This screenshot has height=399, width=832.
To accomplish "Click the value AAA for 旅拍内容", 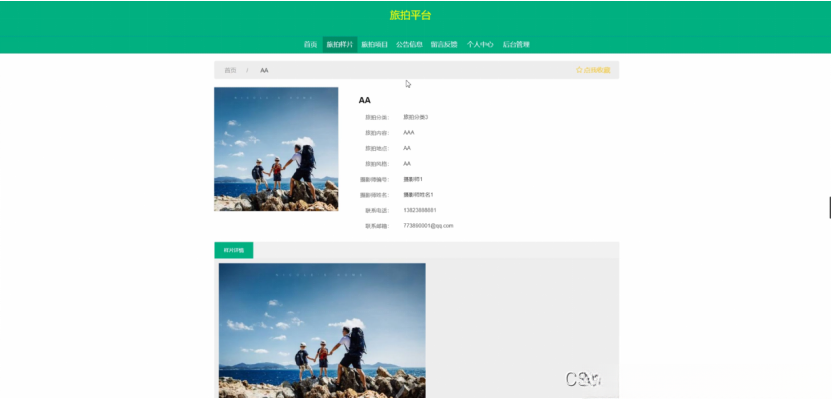I will coord(409,133).
